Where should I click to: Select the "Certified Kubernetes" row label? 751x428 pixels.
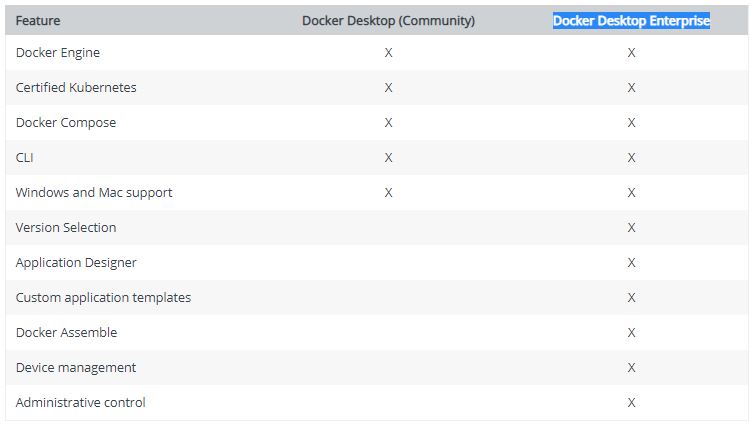76,87
